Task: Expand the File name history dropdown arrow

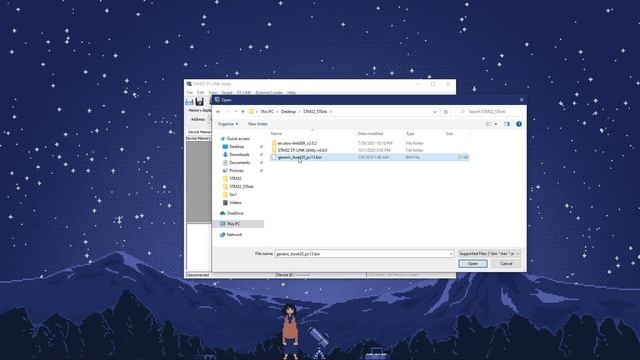Action: click(x=451, y=254)
